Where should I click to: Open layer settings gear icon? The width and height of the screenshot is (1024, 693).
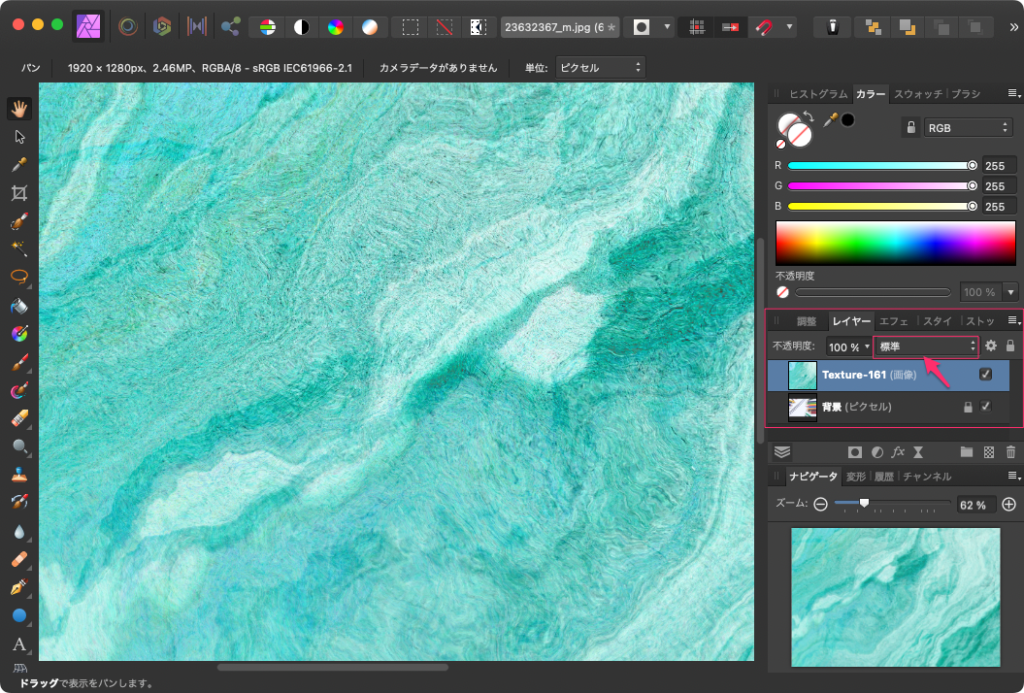point(991,346)
